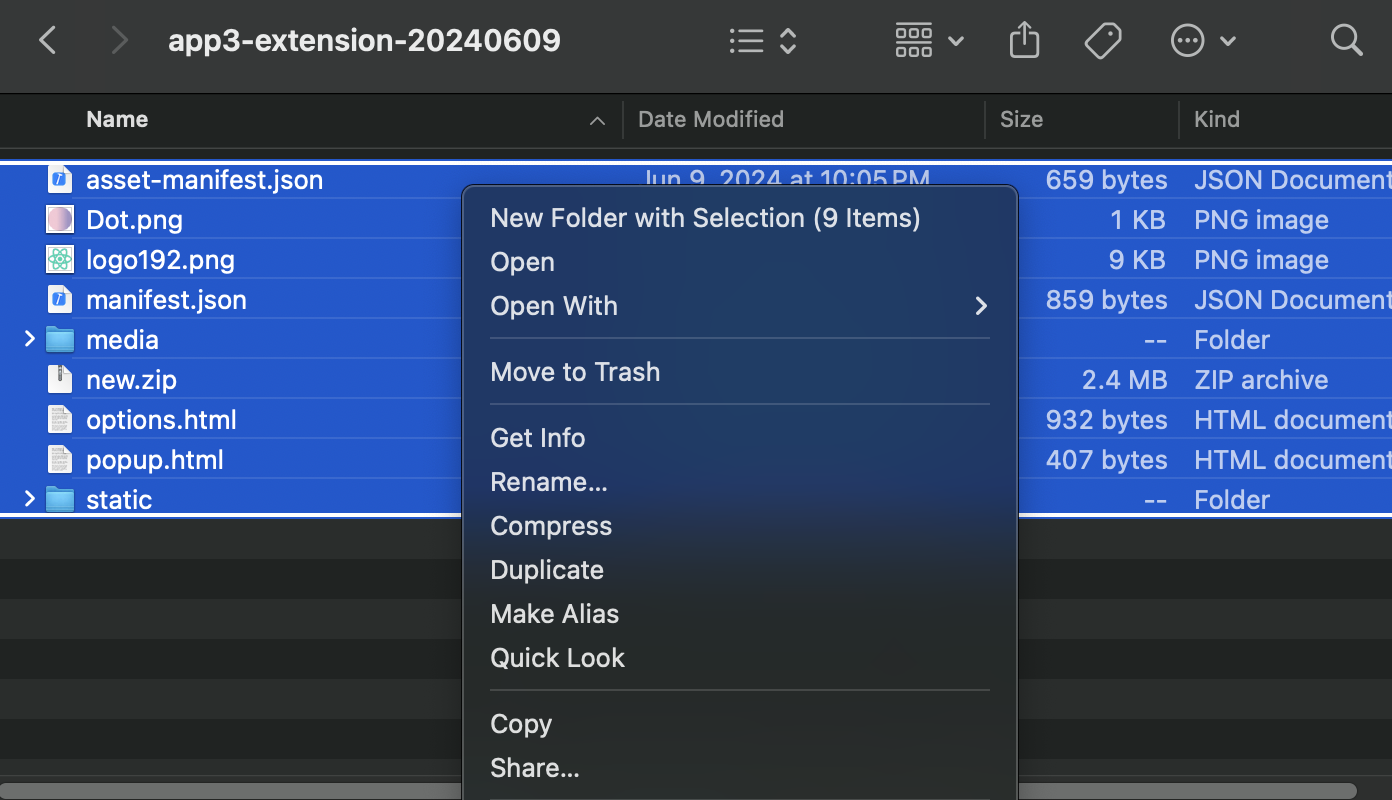Open the more actions ellipsis menu

1203,40
